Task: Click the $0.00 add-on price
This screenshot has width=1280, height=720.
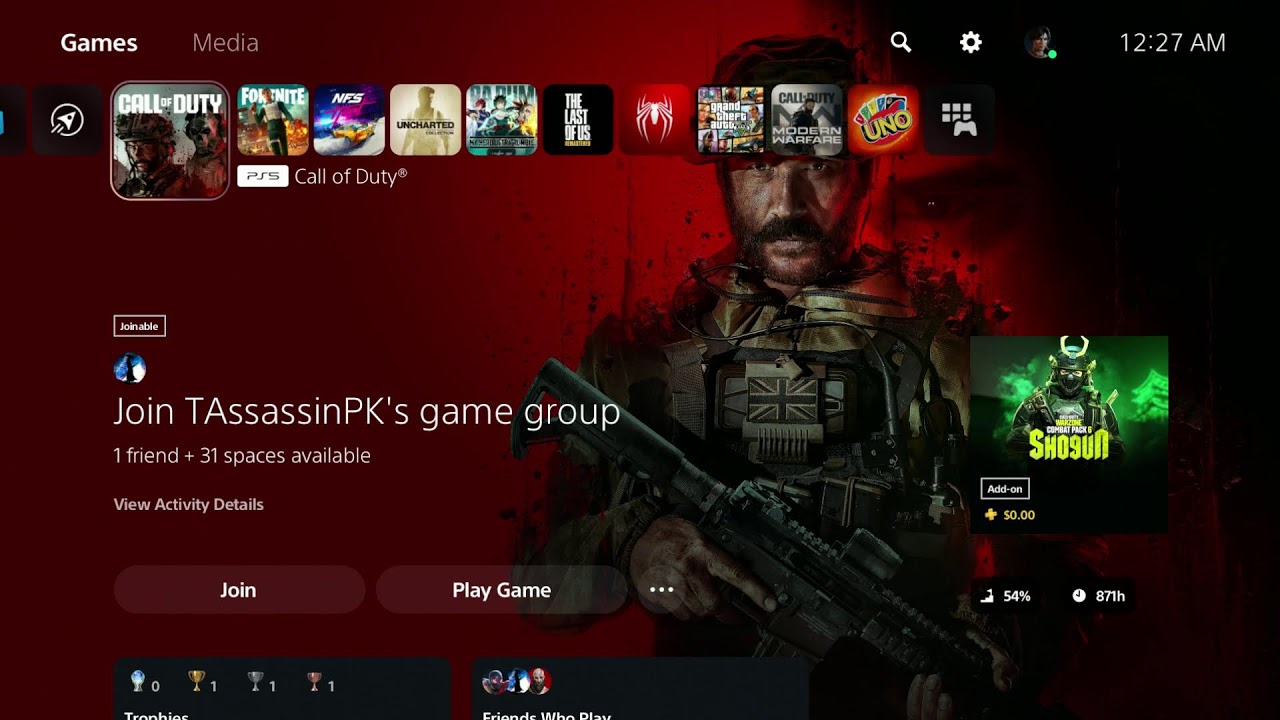Action: click(1009, 515)
